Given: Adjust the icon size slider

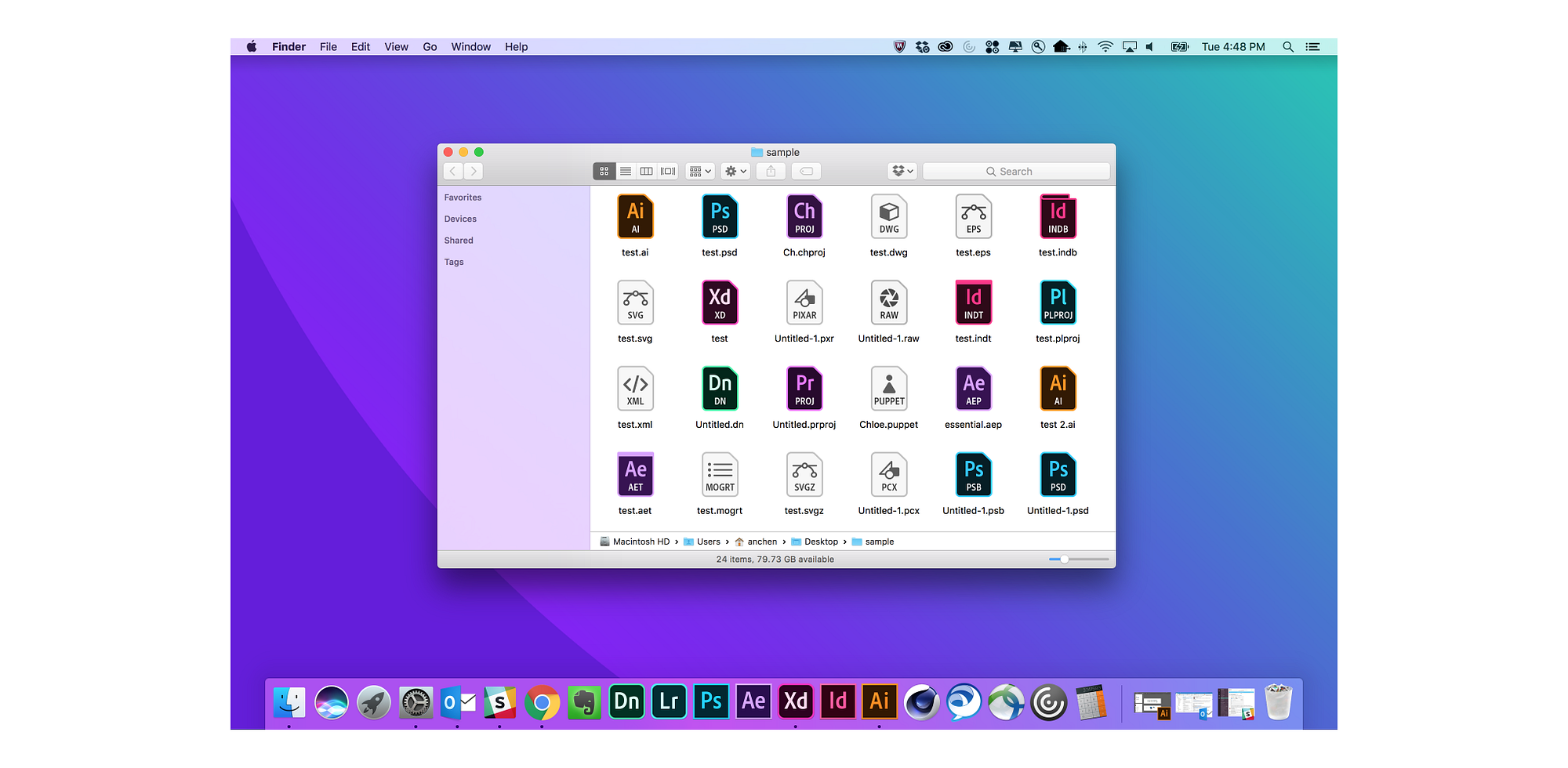Looking at the screenshot, I should point(1079,560).
